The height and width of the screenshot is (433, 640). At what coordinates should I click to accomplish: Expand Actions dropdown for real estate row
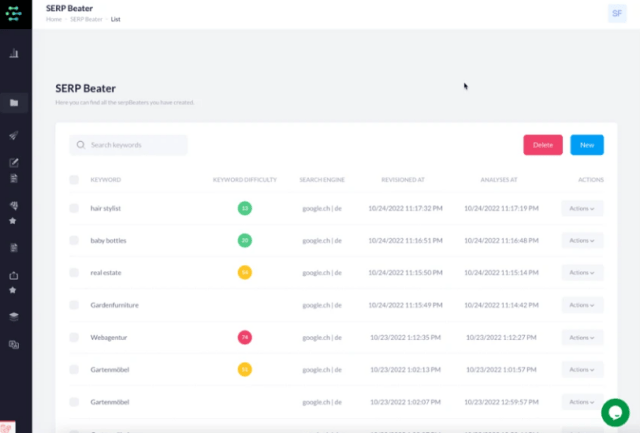point(582,273)
